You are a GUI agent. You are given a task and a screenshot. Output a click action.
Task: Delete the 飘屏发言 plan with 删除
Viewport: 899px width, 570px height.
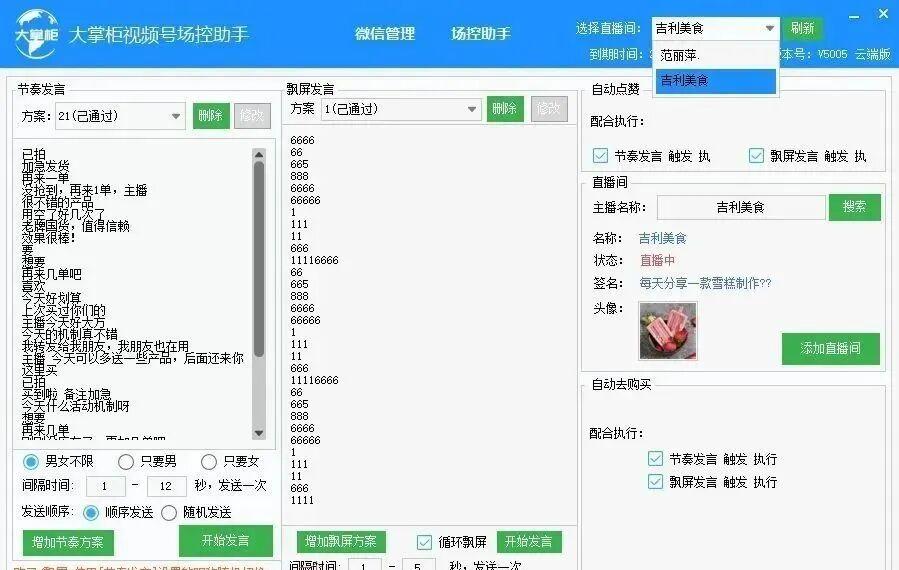coord(505,108)
